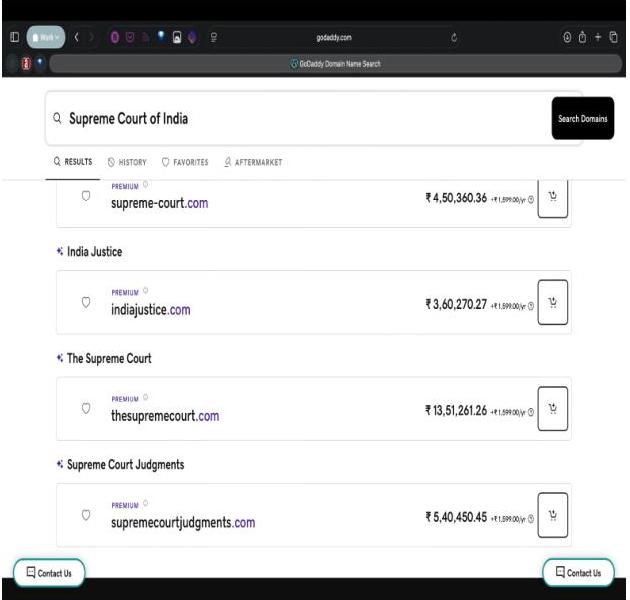Add thesupremecourt.com to cart

[553, 409]
